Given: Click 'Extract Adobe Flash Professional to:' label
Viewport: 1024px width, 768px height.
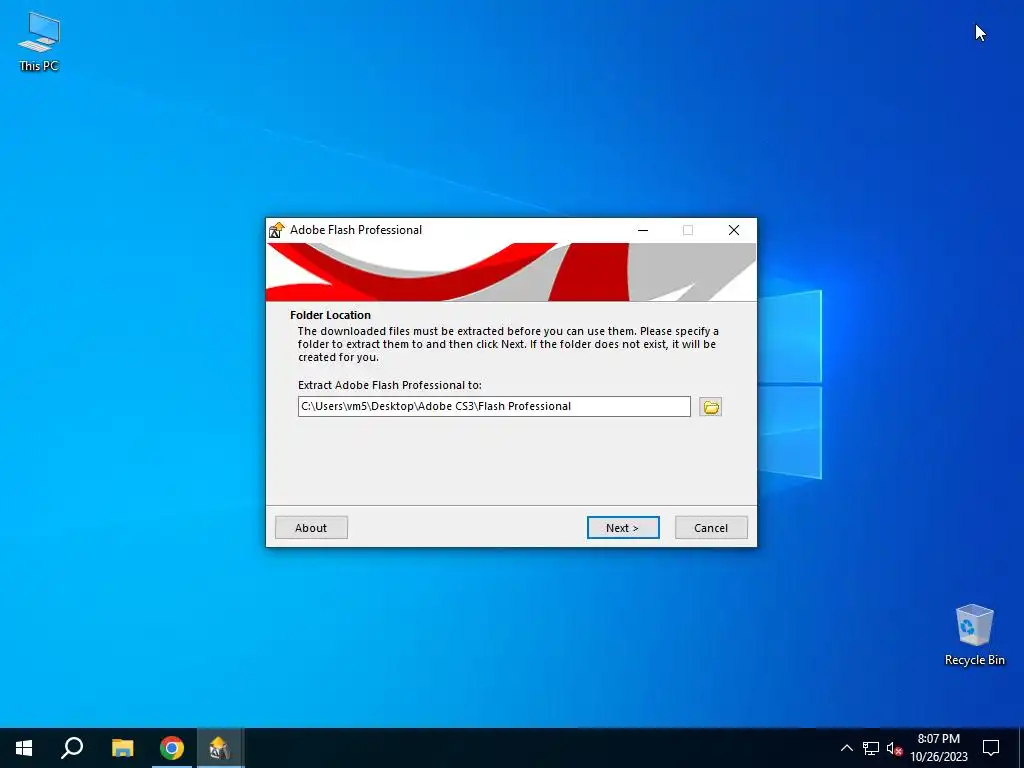Looking at the screenshot, I should (390, 385).
